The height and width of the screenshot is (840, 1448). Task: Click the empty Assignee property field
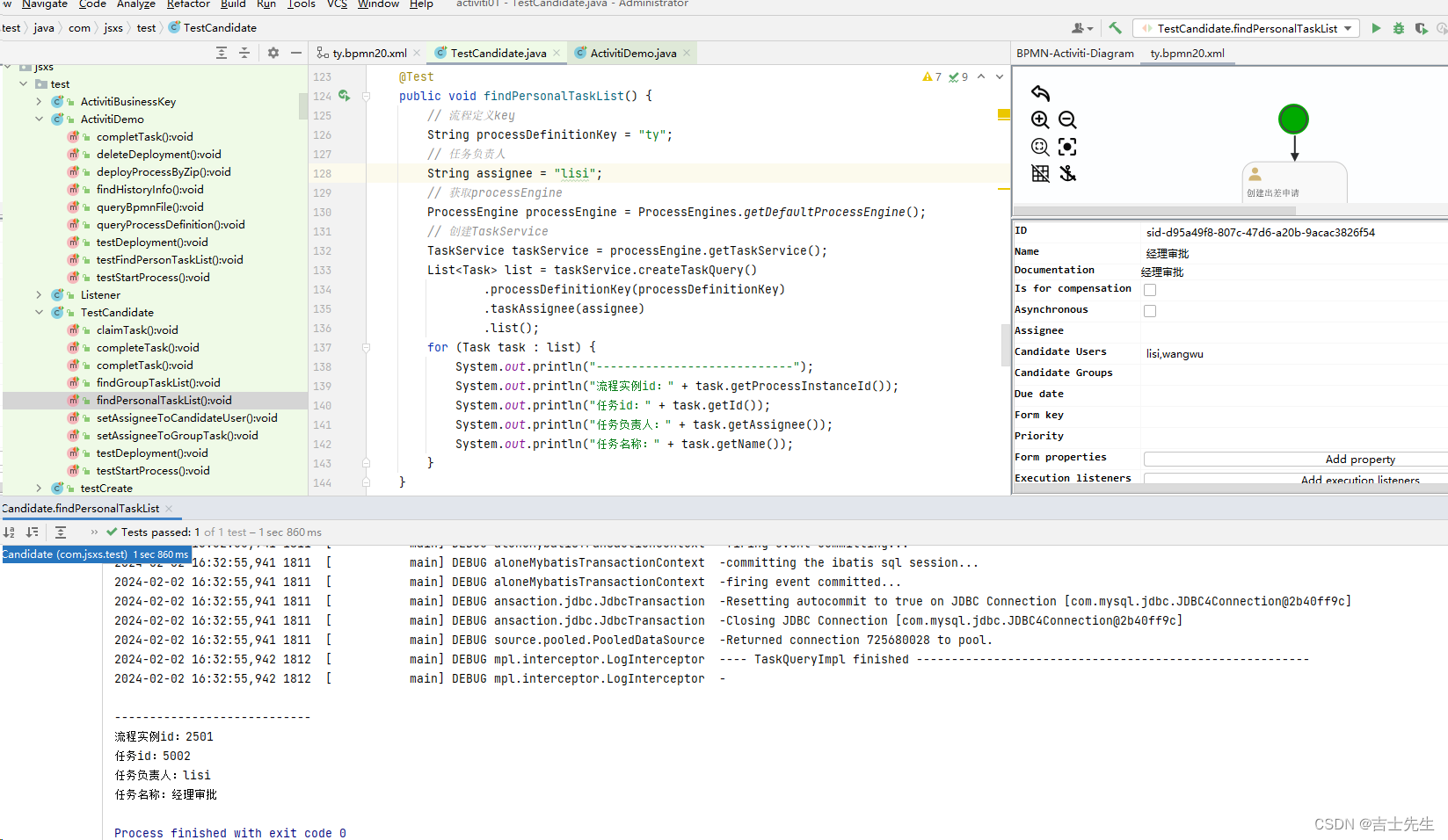(x=1294, y=331)
